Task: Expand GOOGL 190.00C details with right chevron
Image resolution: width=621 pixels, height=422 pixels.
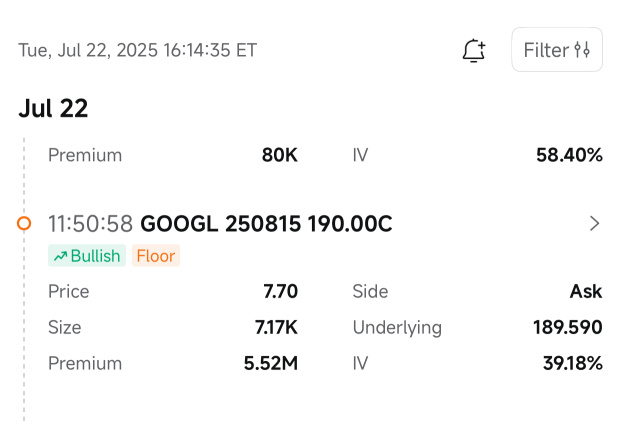Action: [594, 224]
